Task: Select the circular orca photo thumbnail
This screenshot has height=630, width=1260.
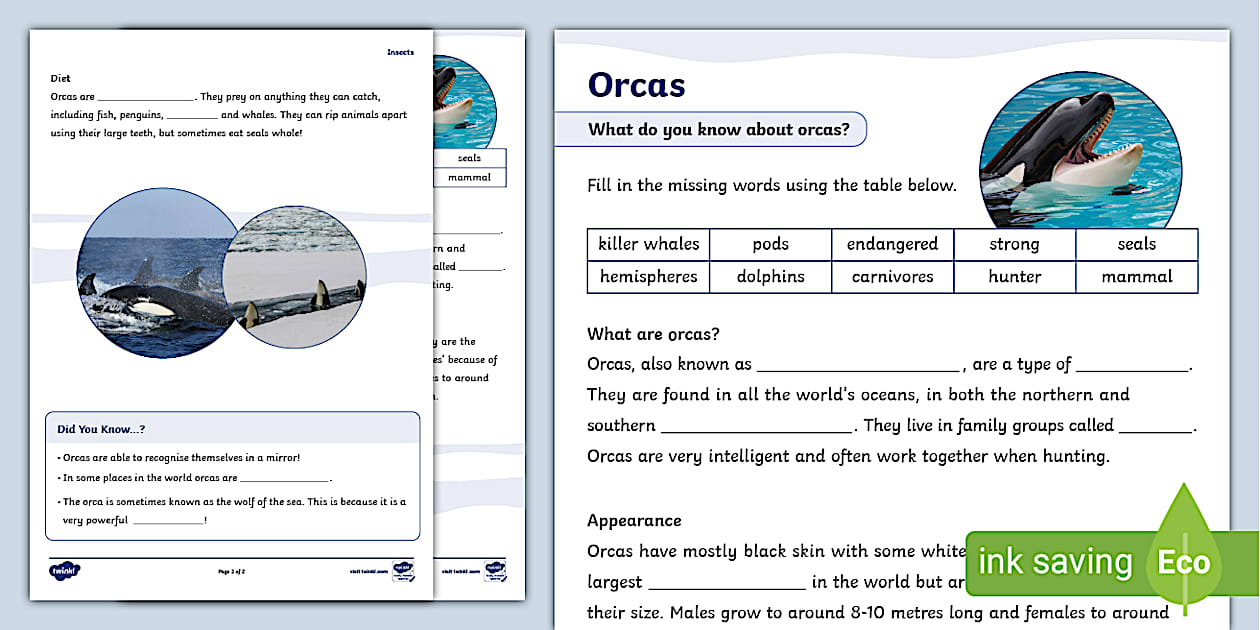Action: coord(1078,148)
